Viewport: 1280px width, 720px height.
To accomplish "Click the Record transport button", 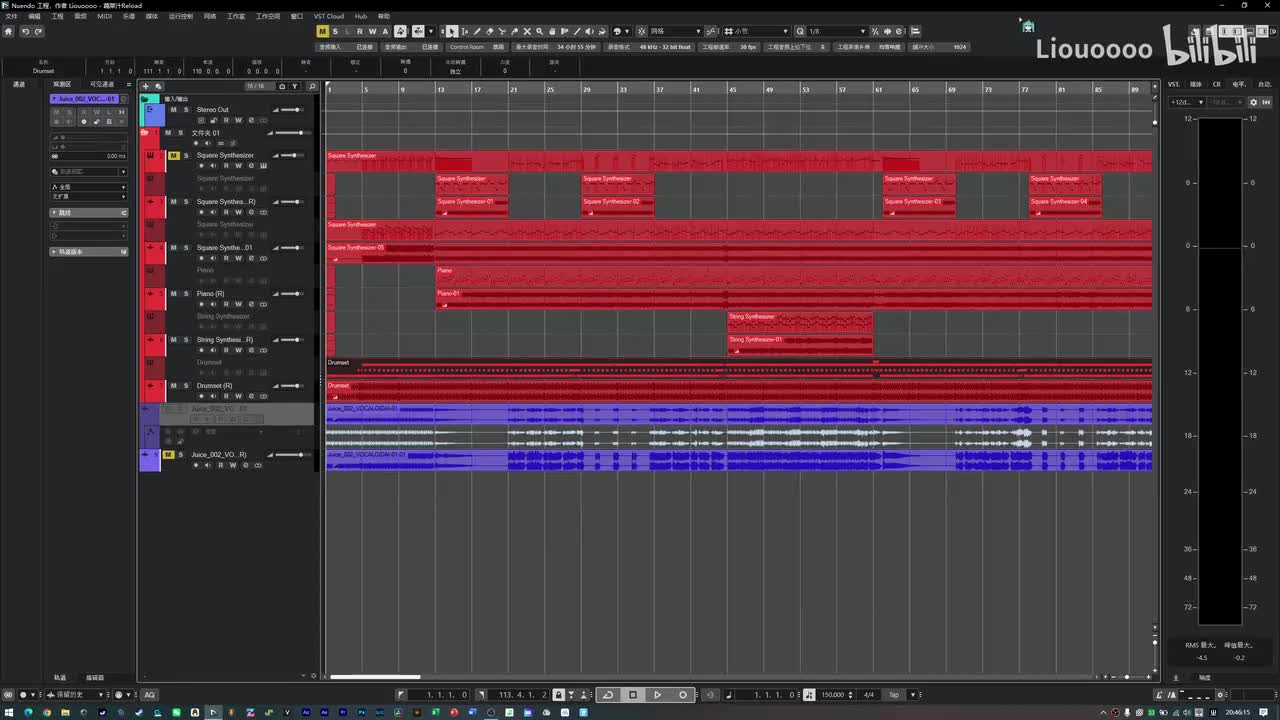I will pyautogui.click(x=683, y=694).
